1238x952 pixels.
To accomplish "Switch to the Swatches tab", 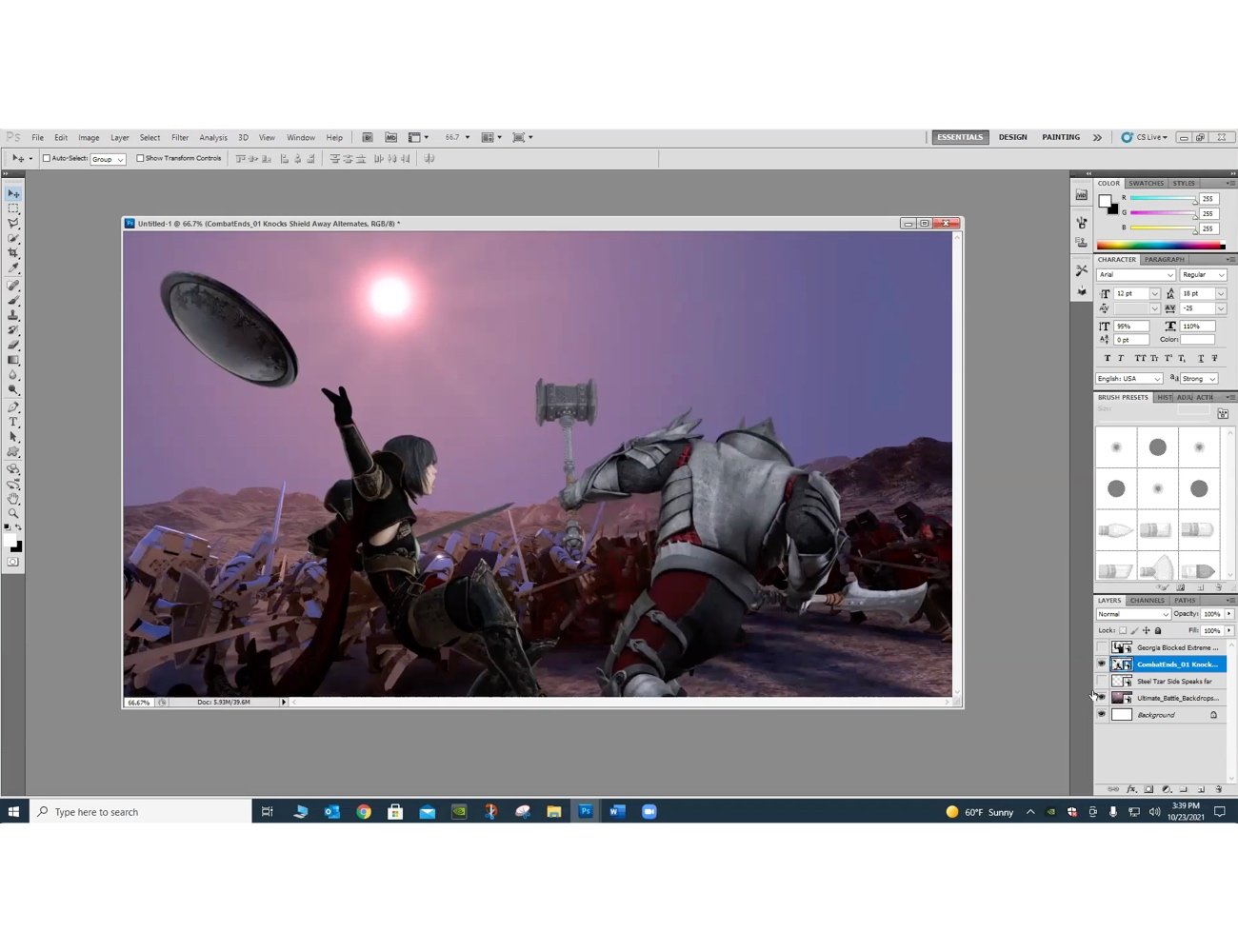I will click(x=1147, y=183).
